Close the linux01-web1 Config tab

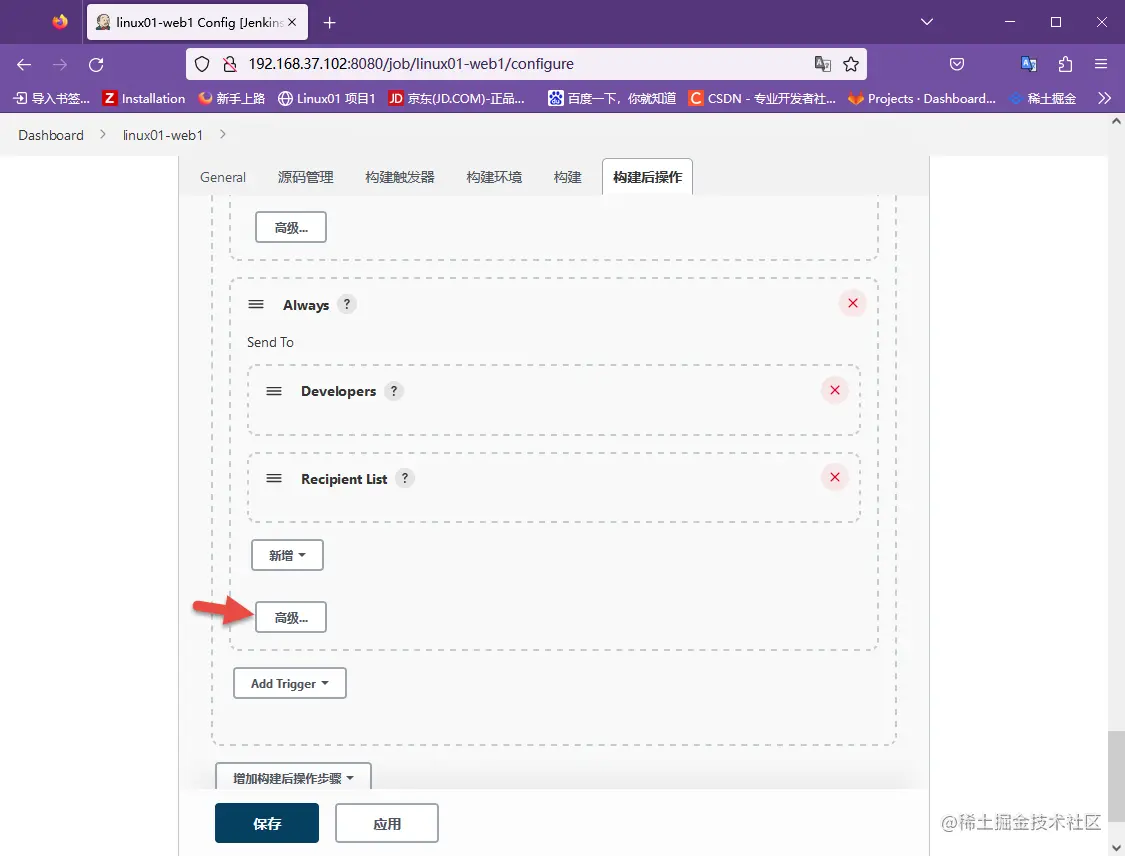click(292, 22)
